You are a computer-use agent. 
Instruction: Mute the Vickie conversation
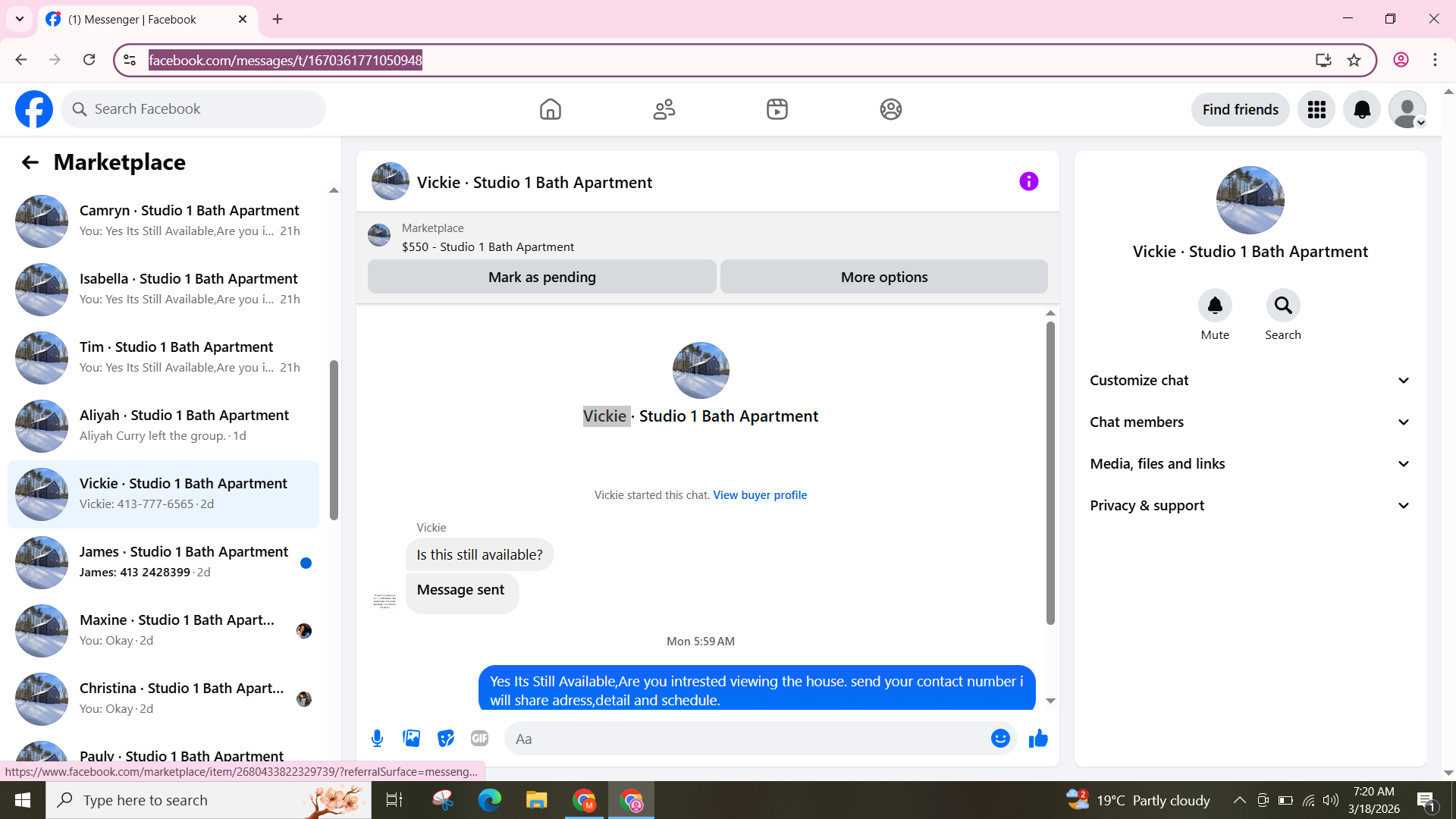tap(1214, 306)
